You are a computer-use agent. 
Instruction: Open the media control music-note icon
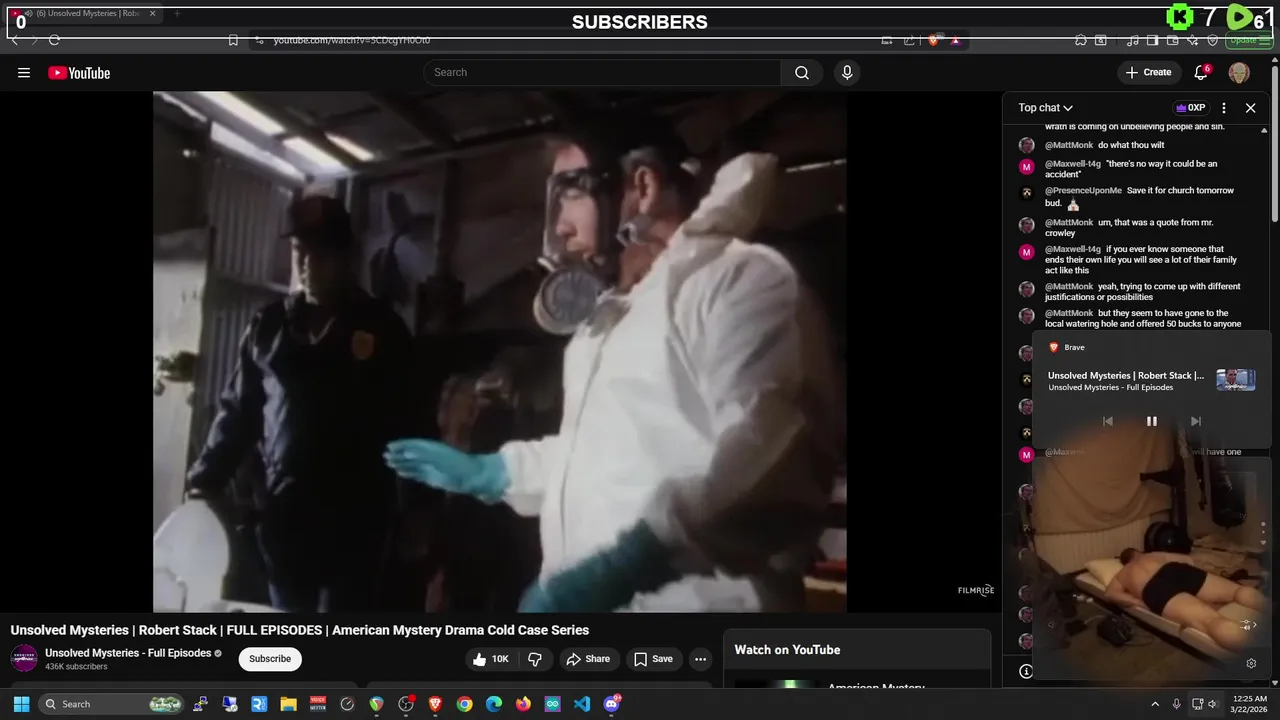pos(1133,40)
